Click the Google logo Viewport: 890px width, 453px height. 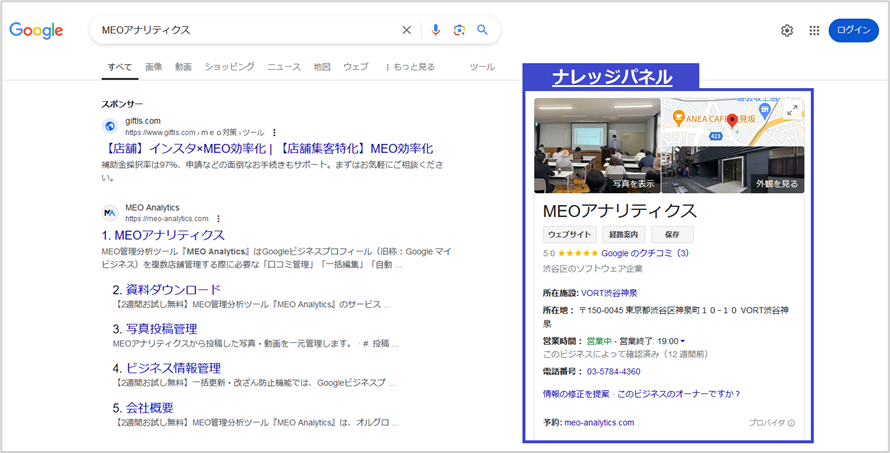36,30
